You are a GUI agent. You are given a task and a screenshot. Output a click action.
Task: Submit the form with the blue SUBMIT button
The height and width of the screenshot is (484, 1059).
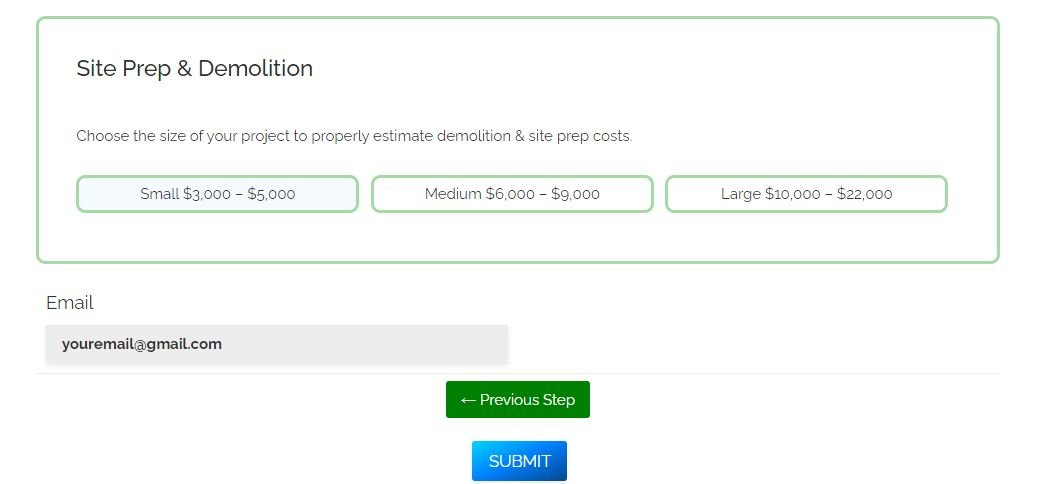pyautogui.click(x=519, y=461)
